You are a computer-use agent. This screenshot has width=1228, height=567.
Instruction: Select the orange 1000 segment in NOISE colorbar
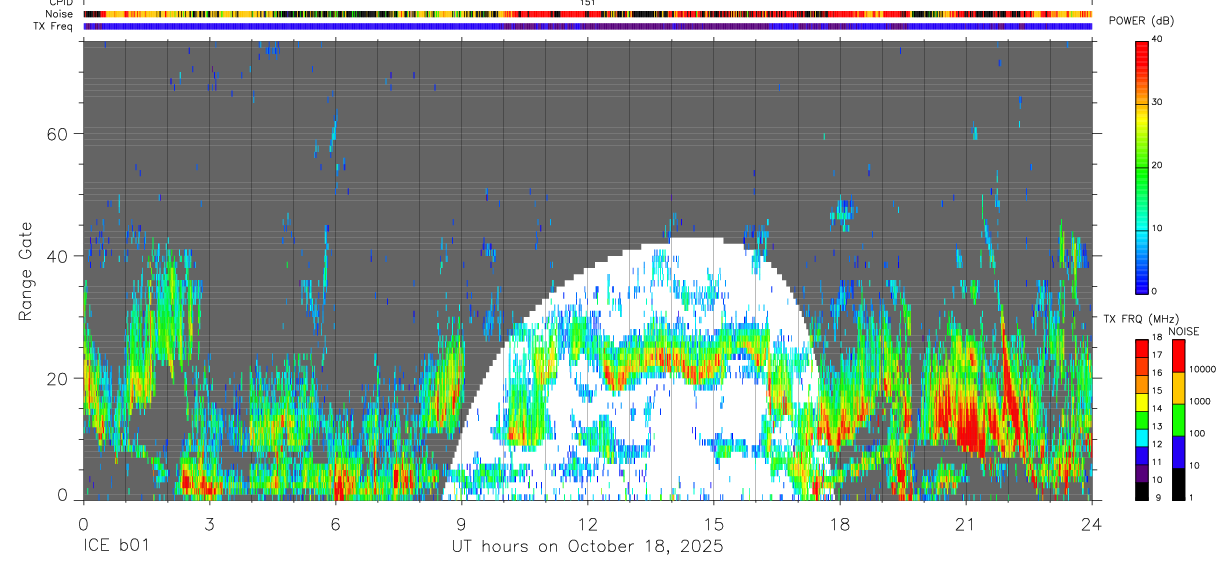(1178, 388)
